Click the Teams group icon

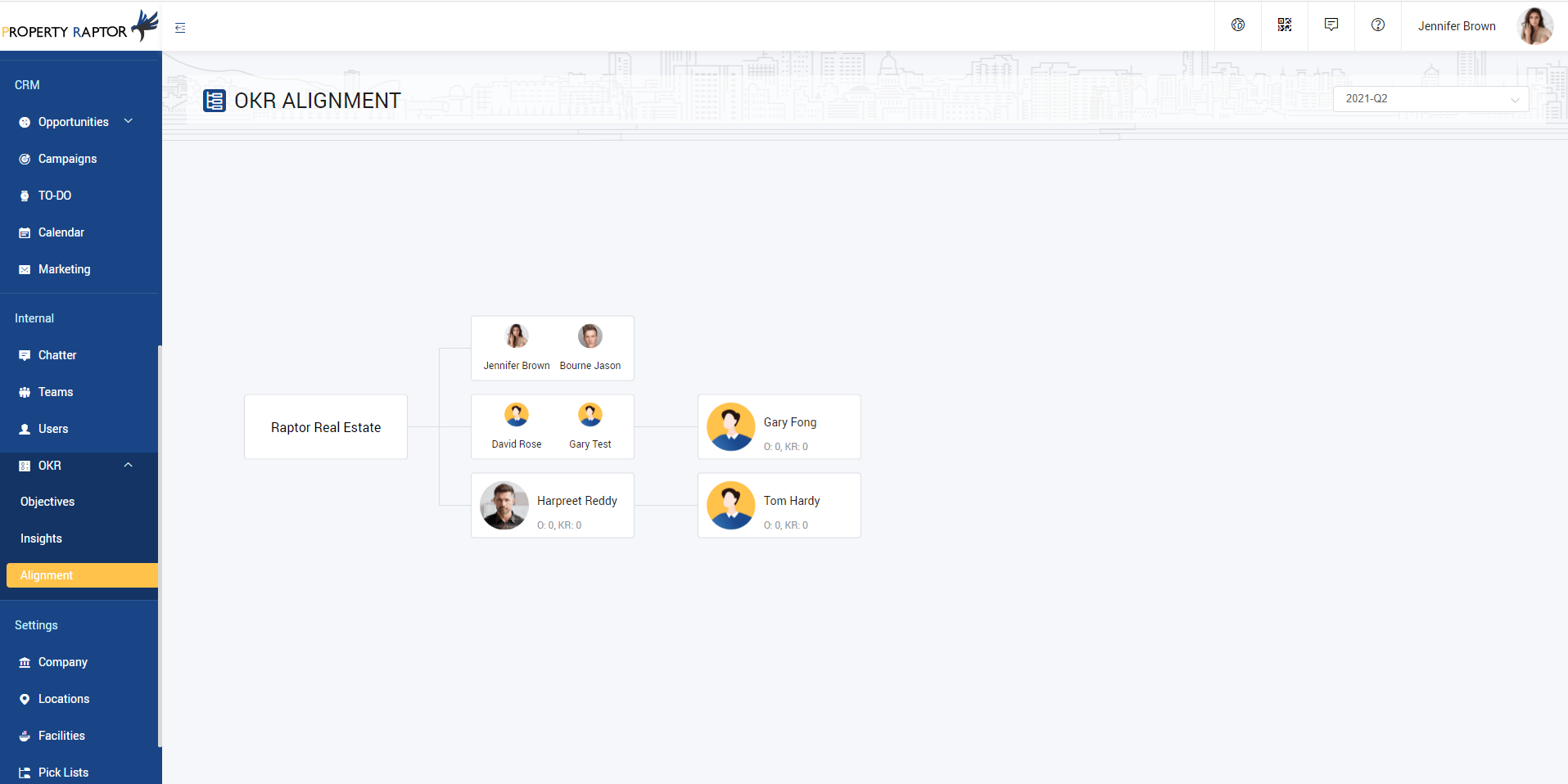click(x=25, y=392)
